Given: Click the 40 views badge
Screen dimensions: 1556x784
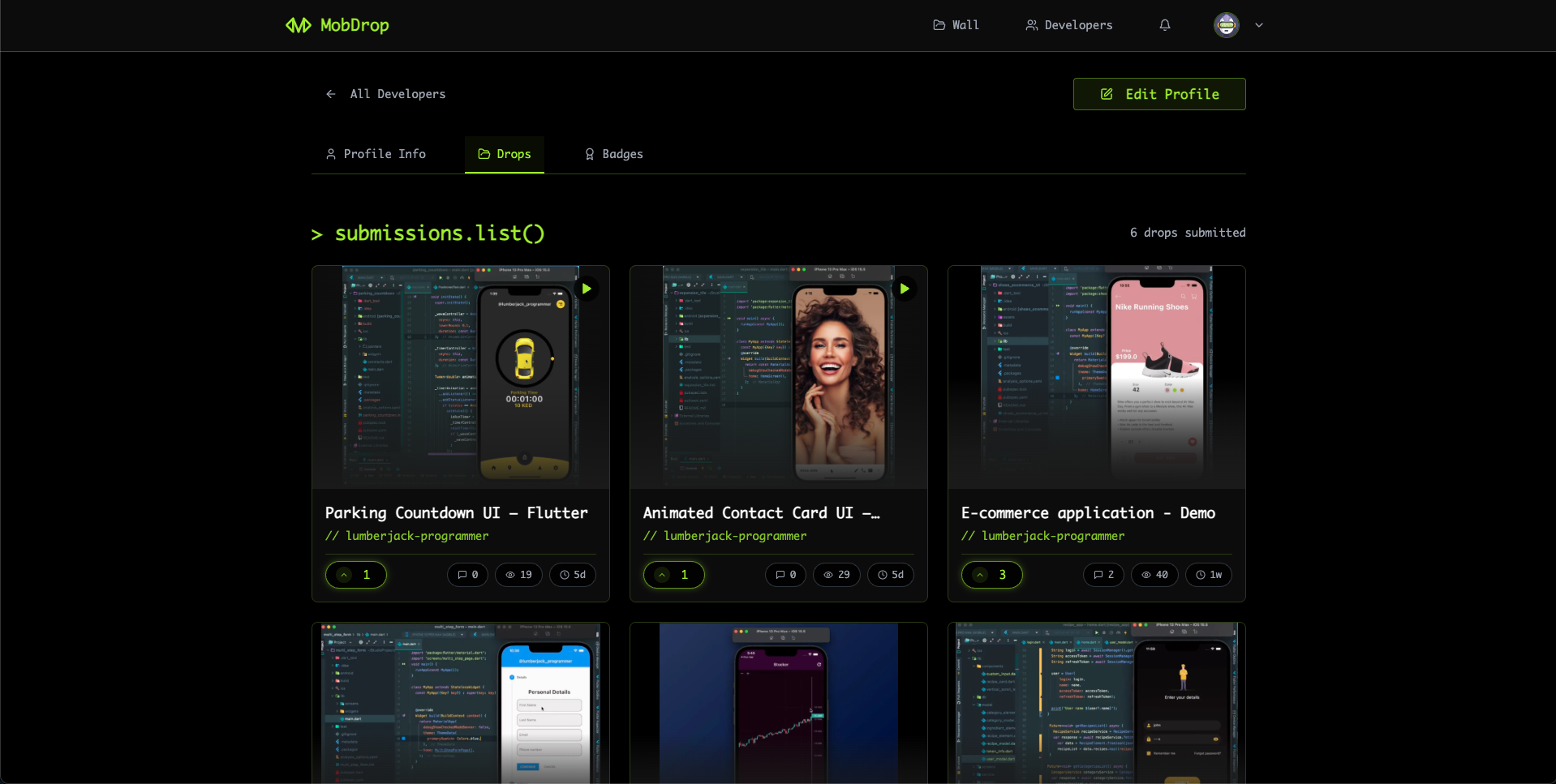Looking at the screenshot, I should [x=1155, y=575].
